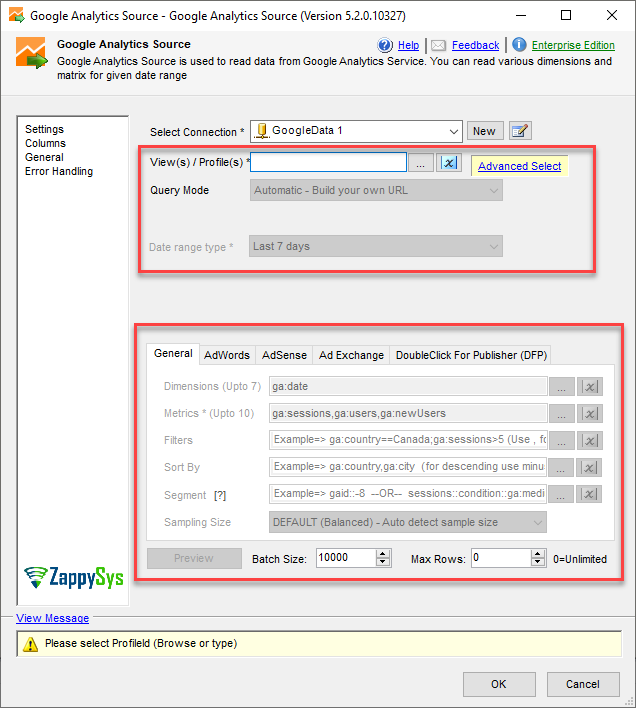Click the title bar application icon
636x708 pixels.
coord(17,15)
